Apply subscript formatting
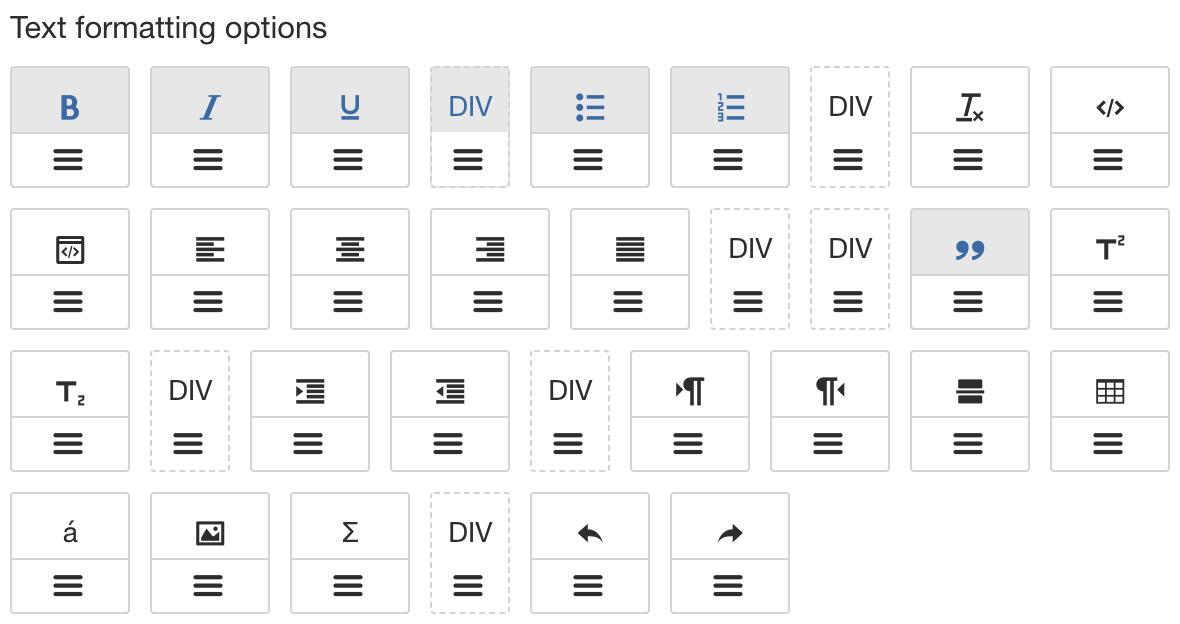The width and height of the screenshot is (1180, 624). point(69,390)
